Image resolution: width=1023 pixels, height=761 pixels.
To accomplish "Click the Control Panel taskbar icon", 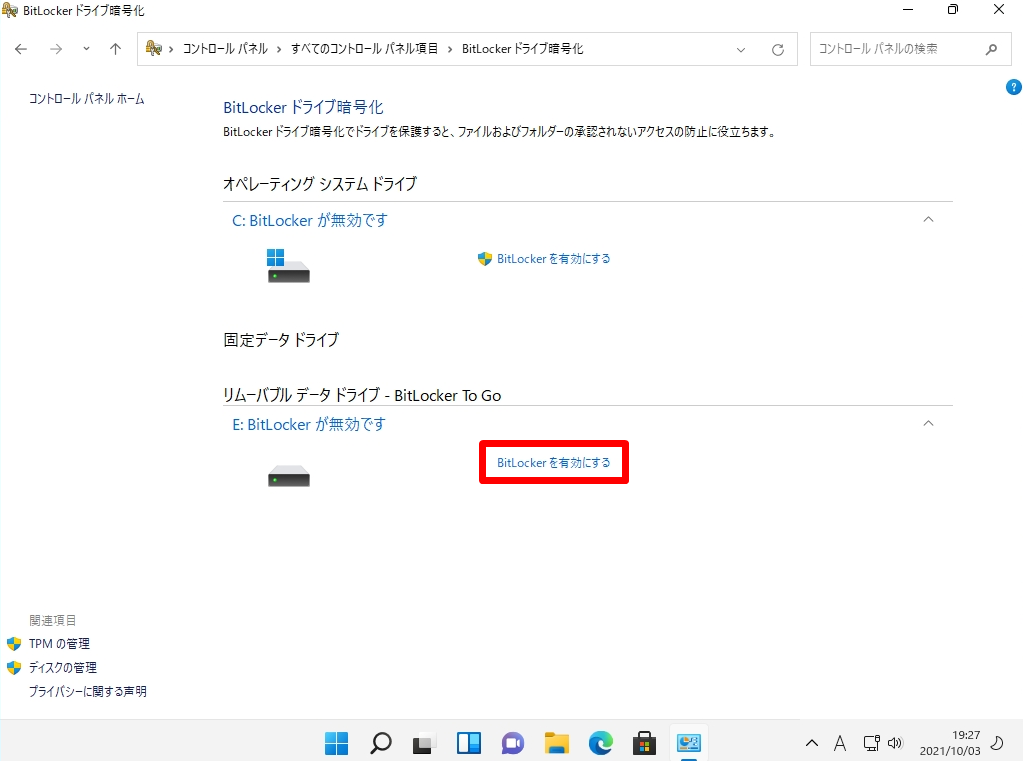I will [x=688, y=743].
